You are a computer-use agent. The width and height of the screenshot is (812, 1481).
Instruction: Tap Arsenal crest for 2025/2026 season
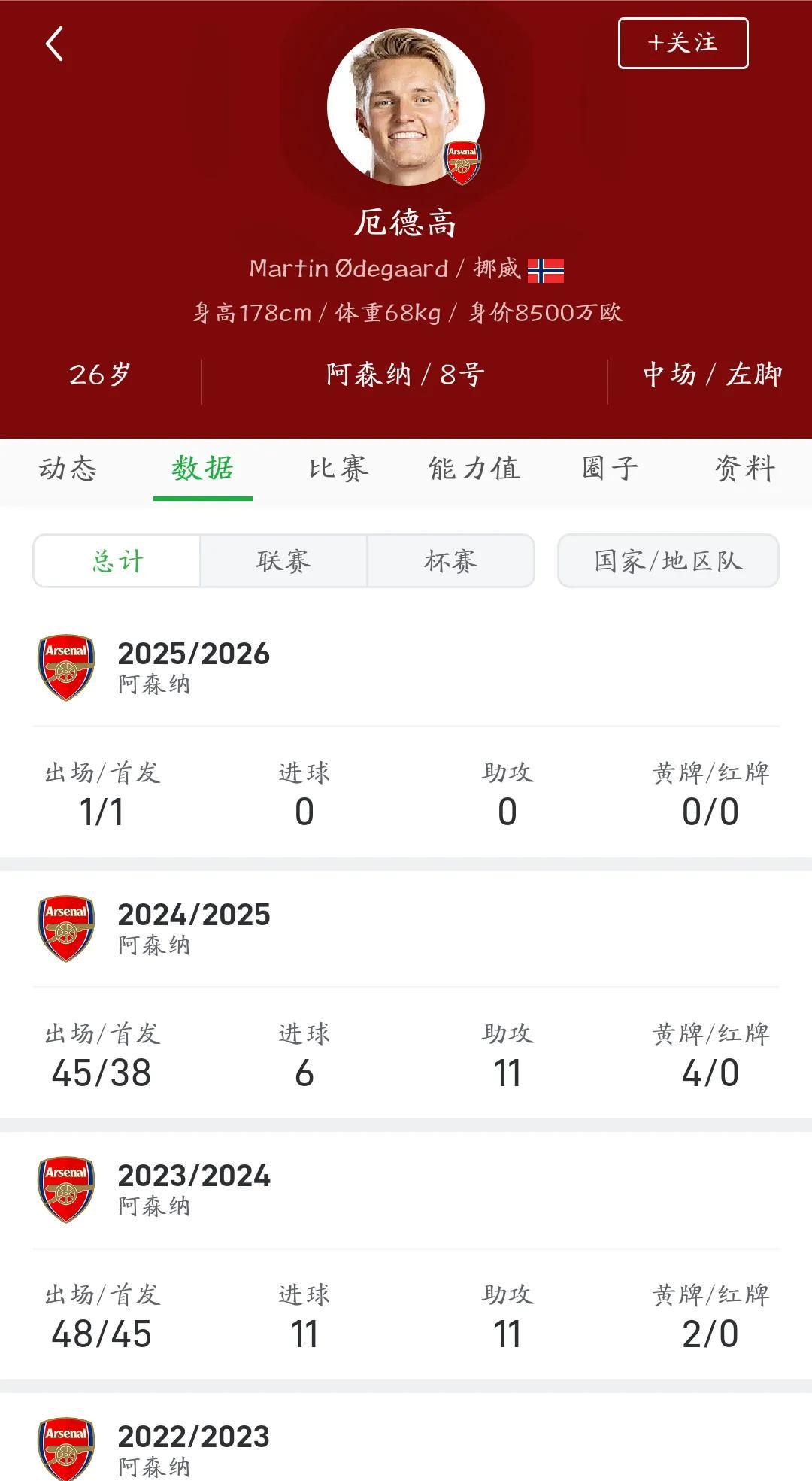(x=66, y=667)
